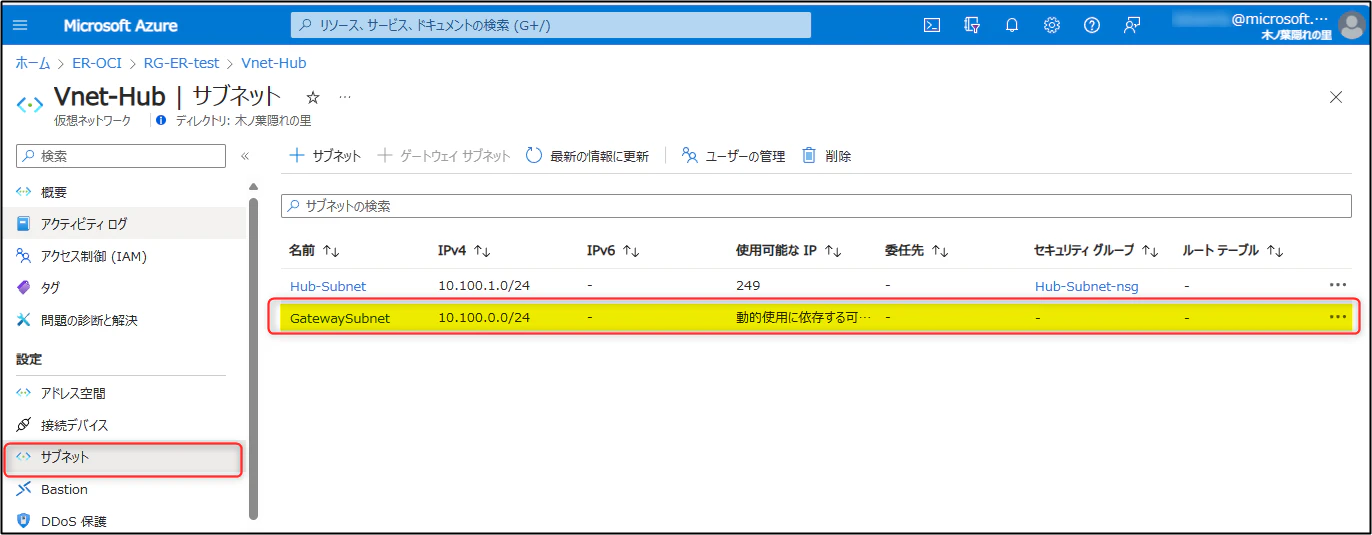The width and height of the screenshot is (1372, 535).
Task: Sort by セキュリティ グループ column
Action: [x=1096, y=250]
